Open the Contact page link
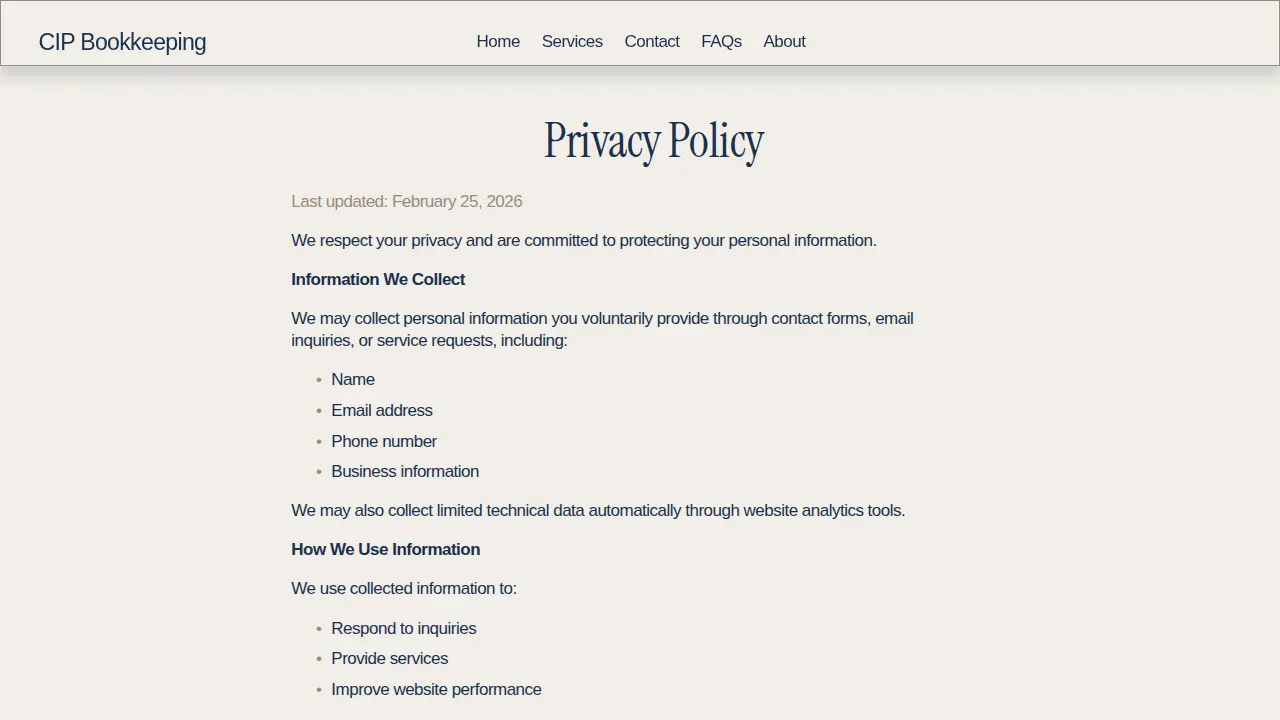Screen dimensions: 1280x720 point(652,41)
